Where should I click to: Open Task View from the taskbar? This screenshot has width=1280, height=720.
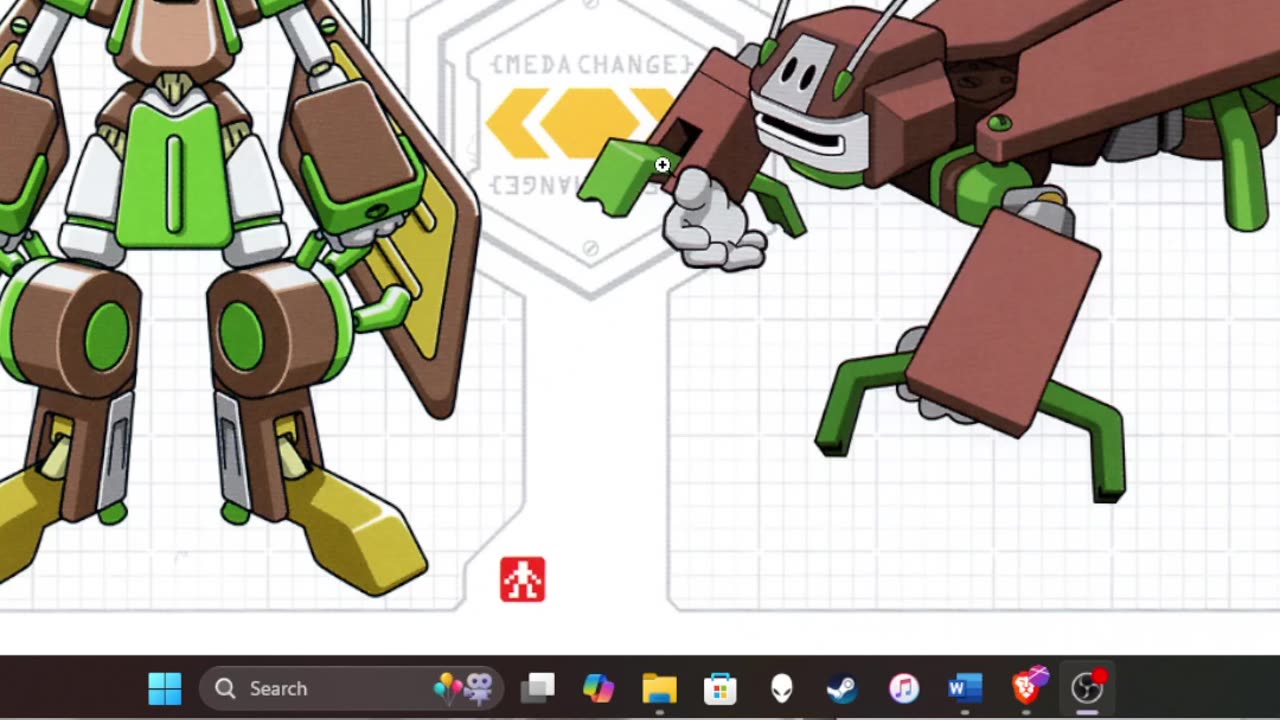538,688
